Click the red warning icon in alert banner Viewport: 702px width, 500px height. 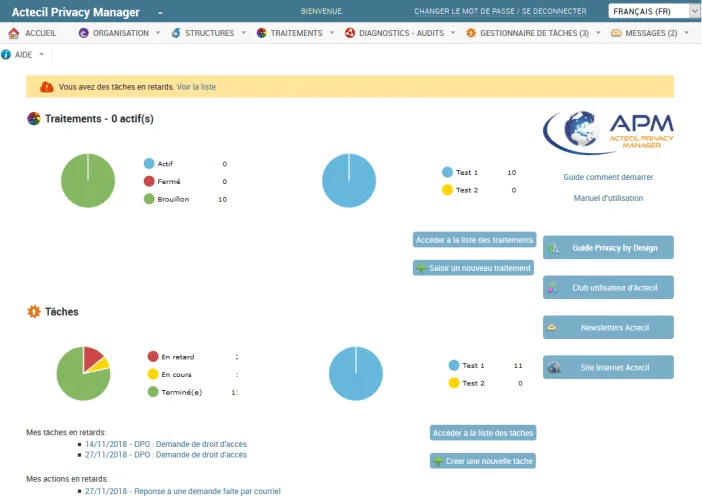pos(47,87)
